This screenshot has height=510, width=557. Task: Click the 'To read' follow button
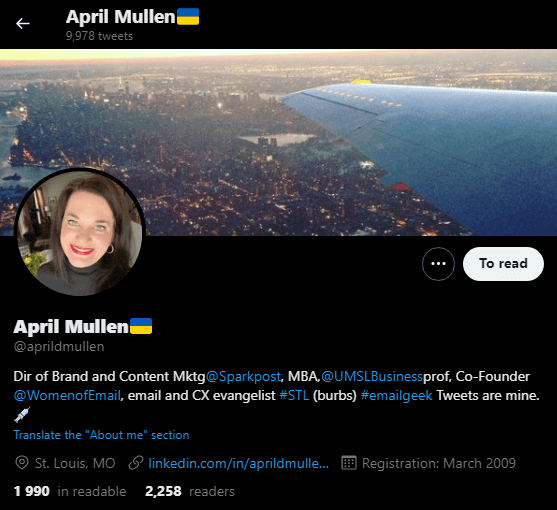point(503,264)
